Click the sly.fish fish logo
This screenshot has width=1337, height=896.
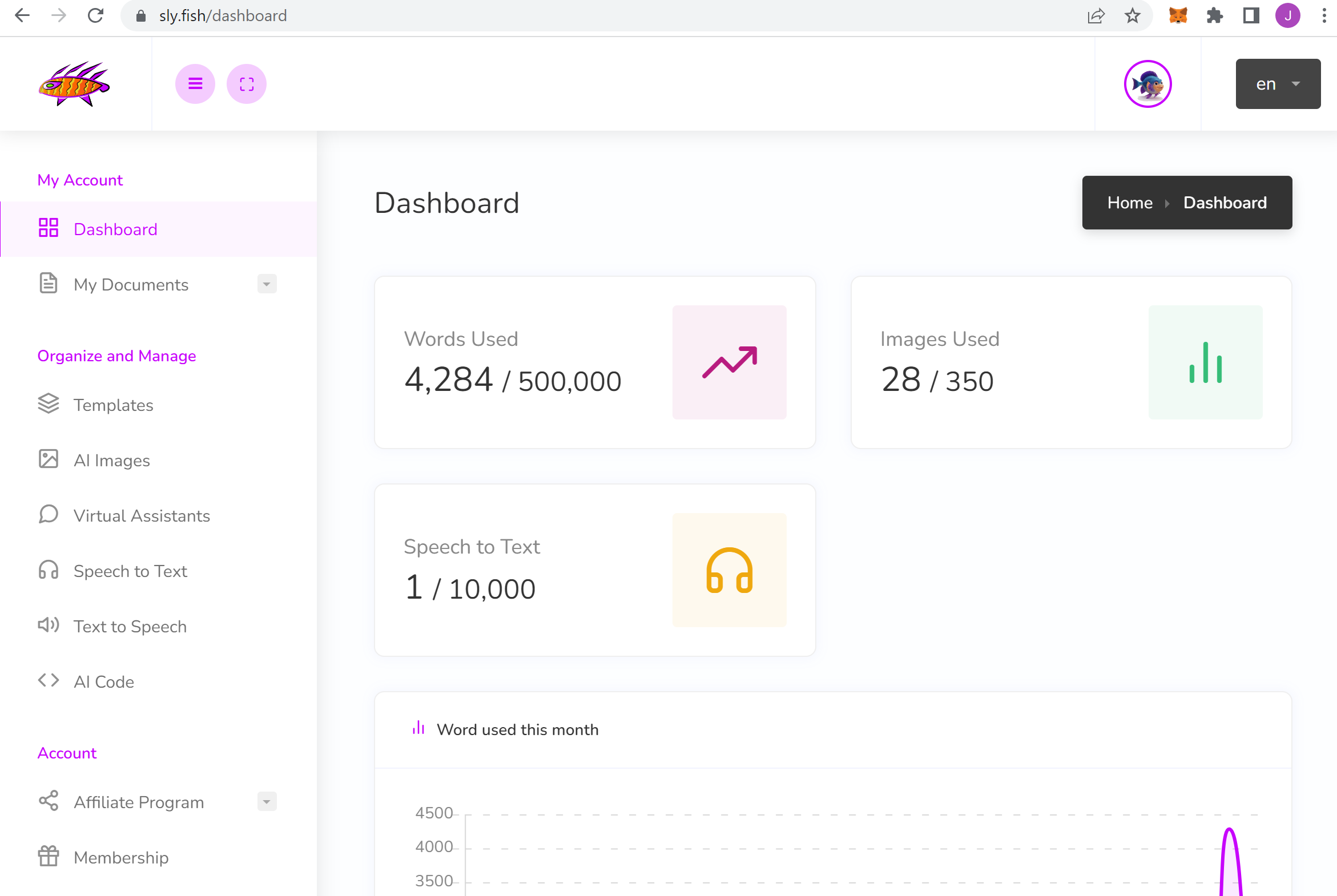[x=74, y=84]
